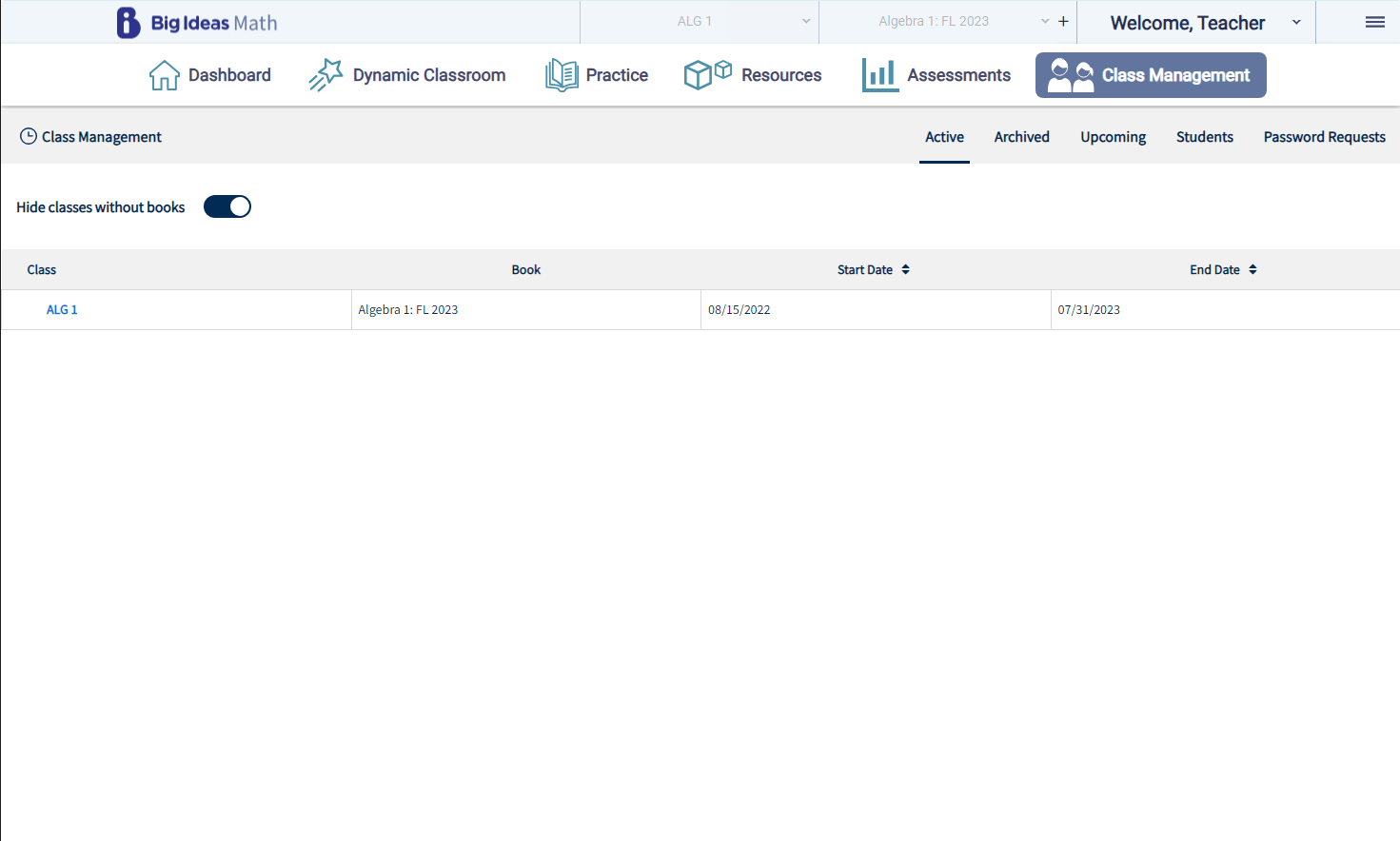Open the Welcome, Teacher account dropdown
Image resolution: width=1400 pixels, height=841 pixels.
[1196, 22]
